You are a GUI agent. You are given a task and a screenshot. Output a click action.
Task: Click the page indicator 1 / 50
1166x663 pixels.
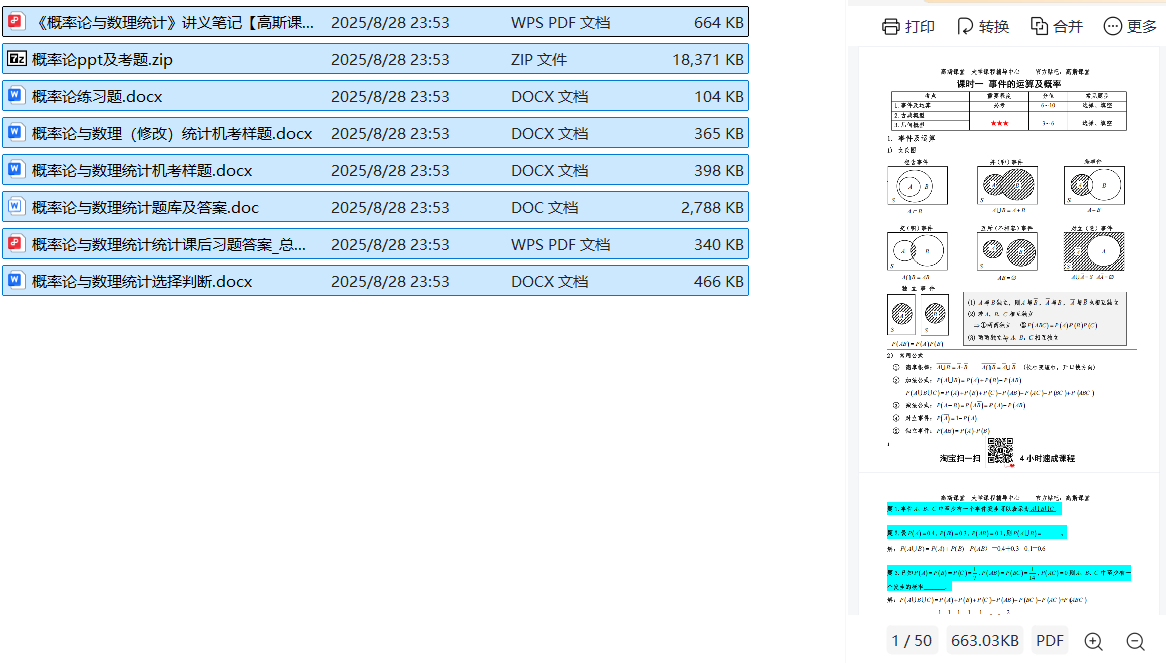tap(910, 641)
